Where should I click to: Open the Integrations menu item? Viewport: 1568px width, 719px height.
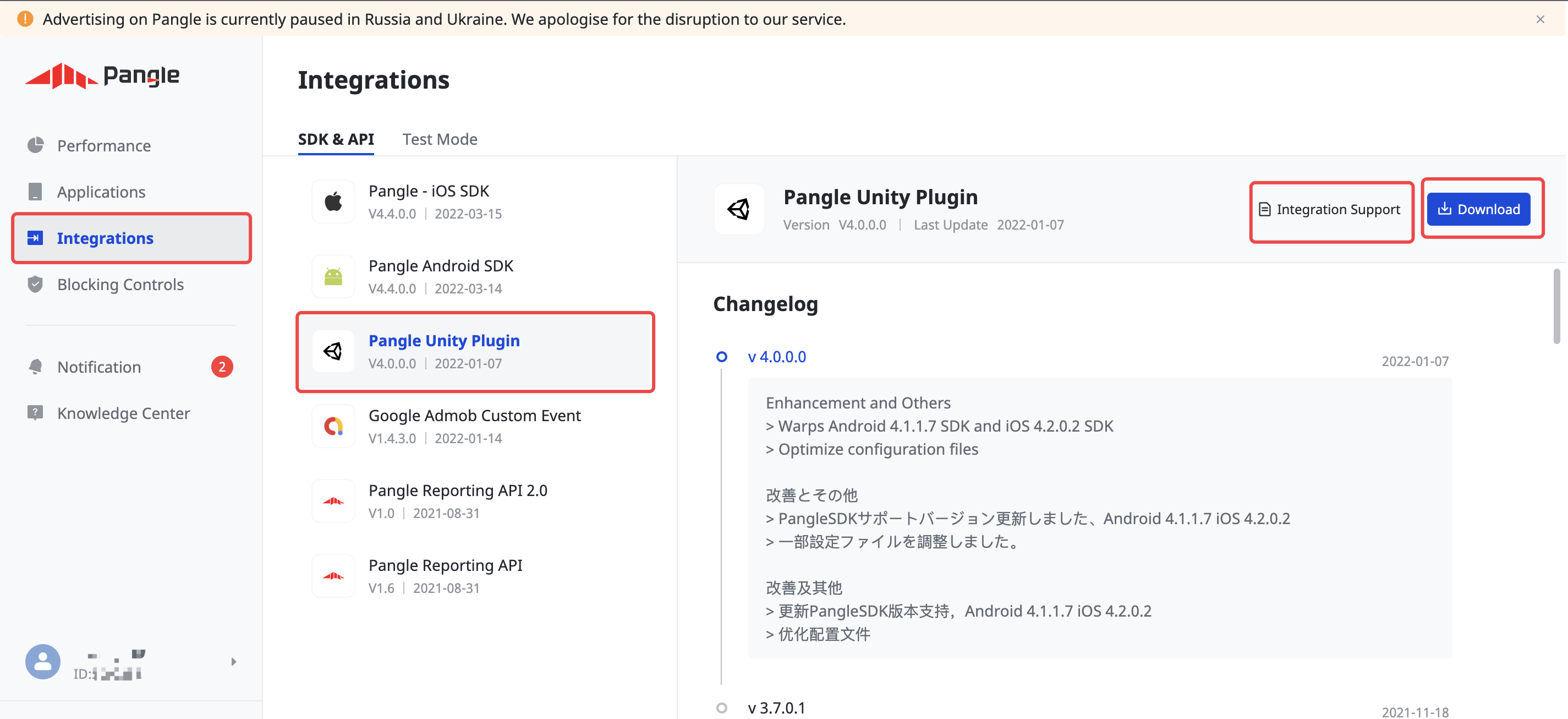(x=131, y=238)
